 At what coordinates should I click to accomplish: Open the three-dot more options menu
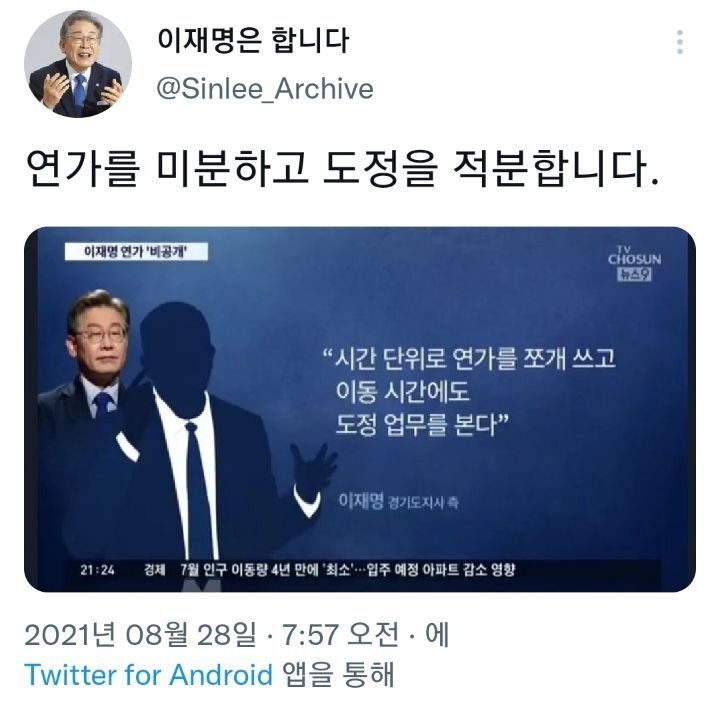click(x=680, y=42)
